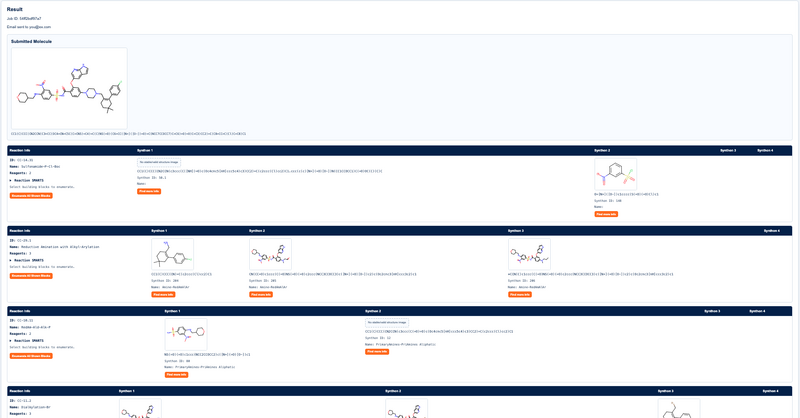Image resolution: width=800 pixels, height=418 pixels.
Task: Open structure image of Synthon ID 205
Action: pyautogui.click(x=270, y=254)
